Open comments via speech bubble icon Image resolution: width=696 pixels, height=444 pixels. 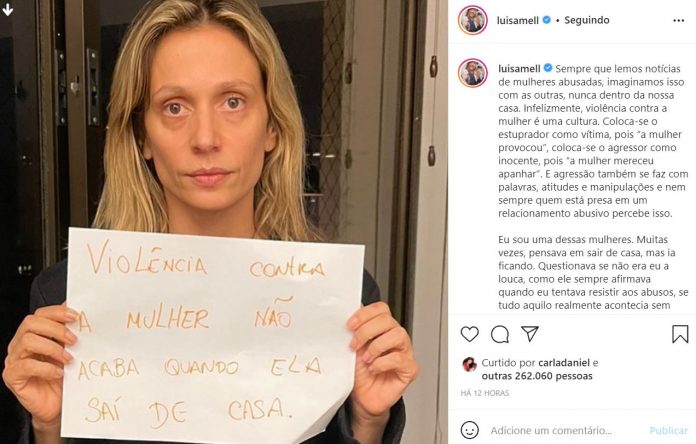pyautogui.click(x=500, y=334)
